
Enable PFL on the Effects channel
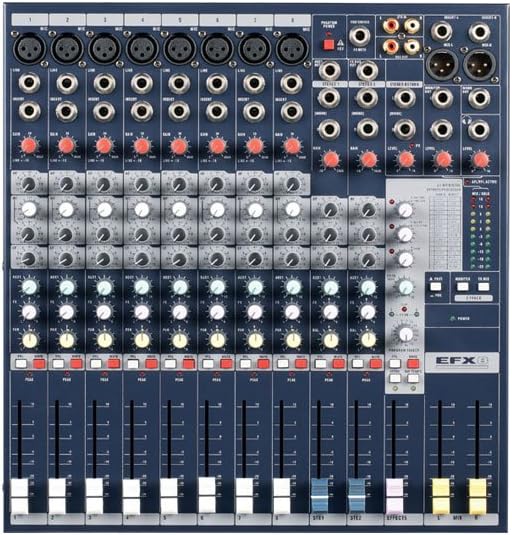395,364
